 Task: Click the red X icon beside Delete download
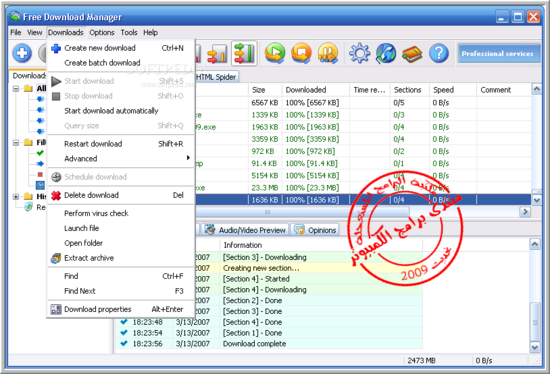pos(56,195)
